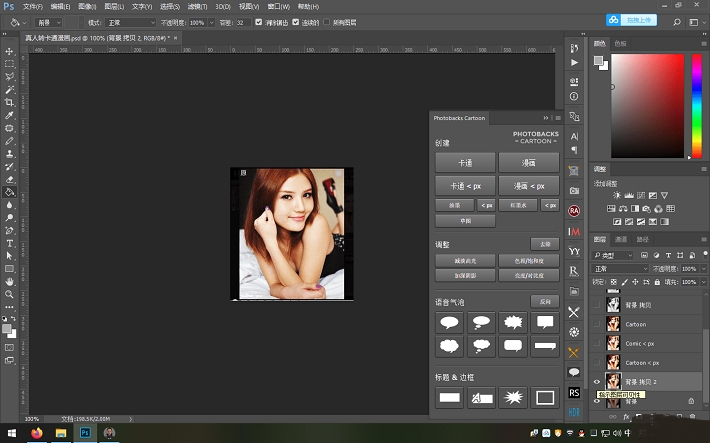
Task: Select the Zoom tool in toolbar
Action: (9, 294)
